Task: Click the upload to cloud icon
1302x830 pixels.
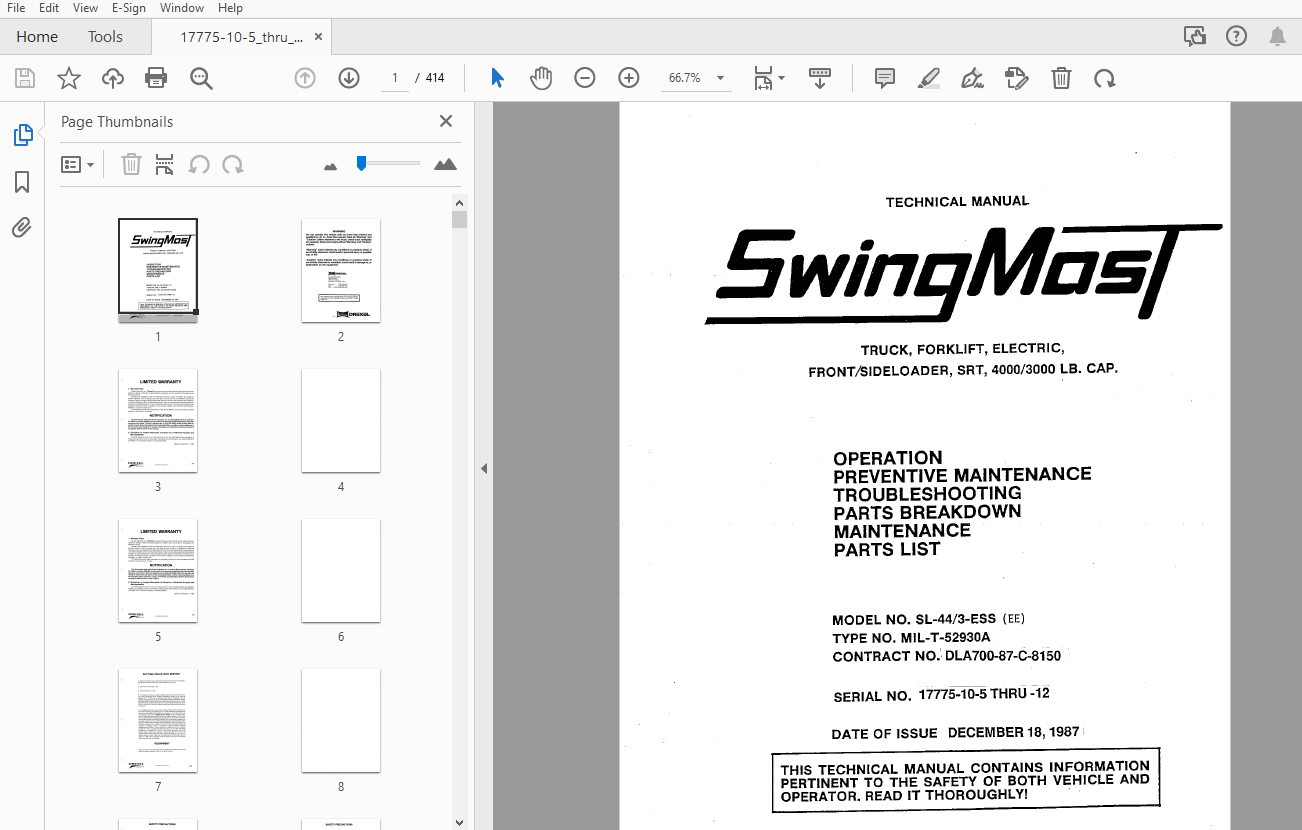Action: (113, 78)
